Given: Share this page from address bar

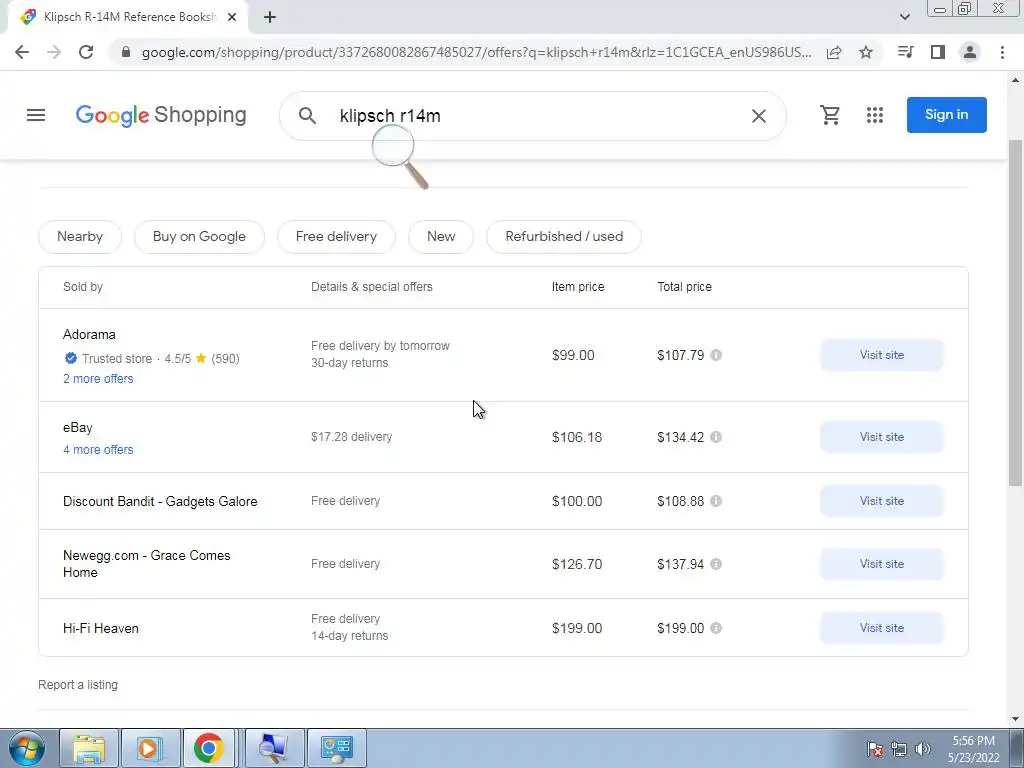Looking at the screenshot, I should tap(834, 52).
